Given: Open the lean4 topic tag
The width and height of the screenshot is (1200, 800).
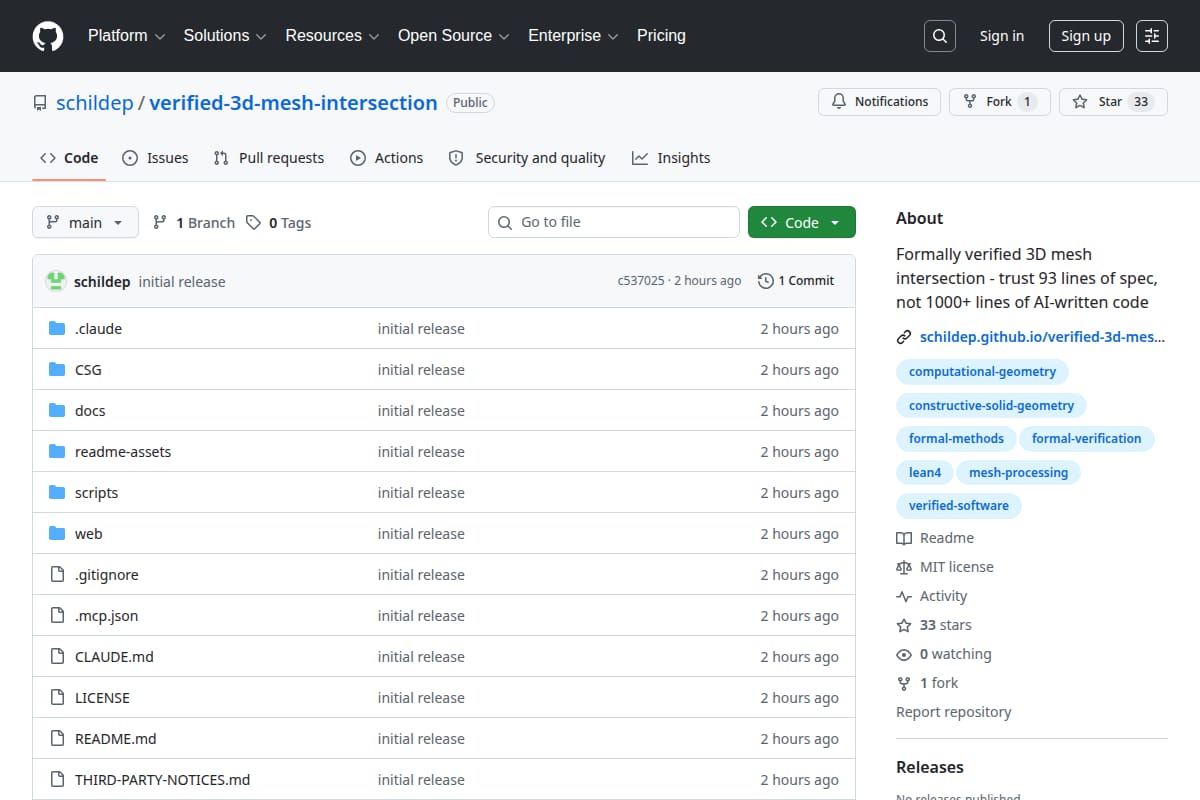Looking at the screenshot, I should tap(925, 473).
